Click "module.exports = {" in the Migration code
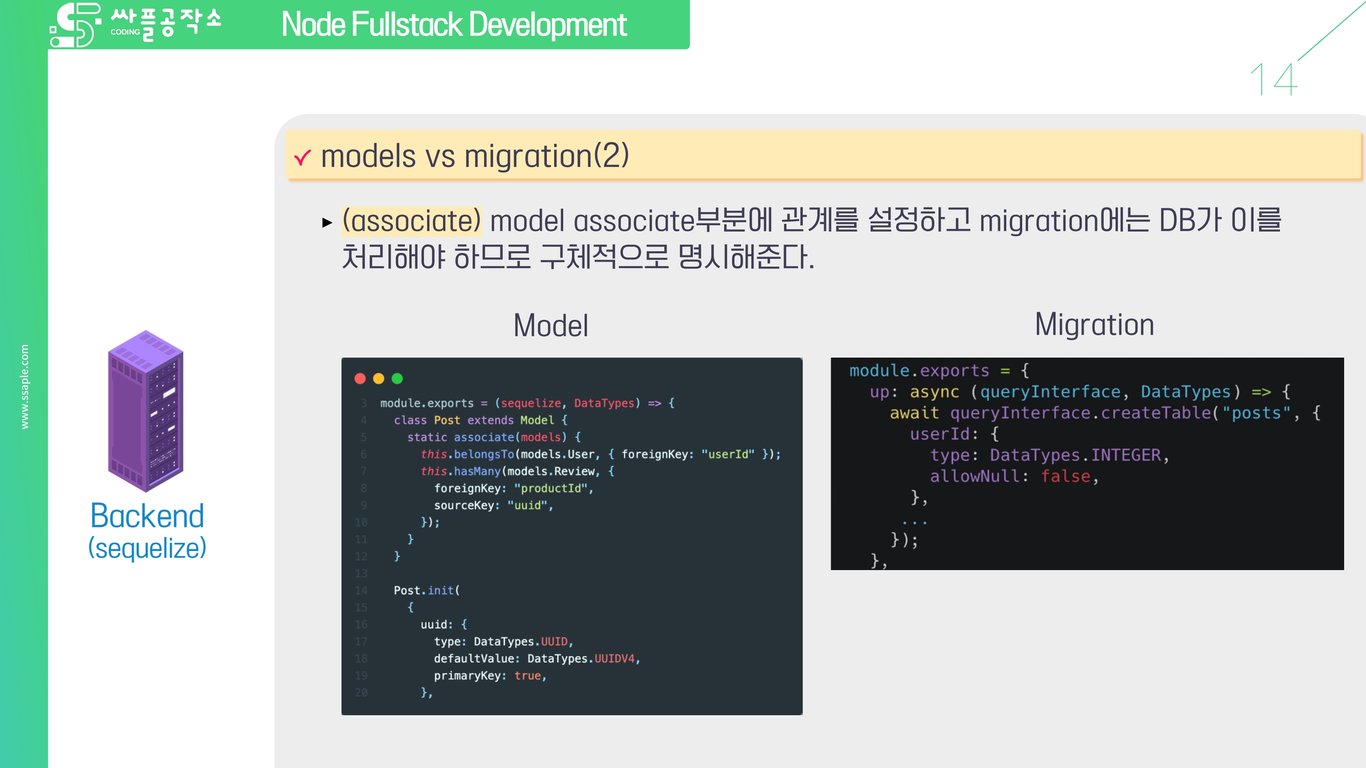 click(939, 371)
